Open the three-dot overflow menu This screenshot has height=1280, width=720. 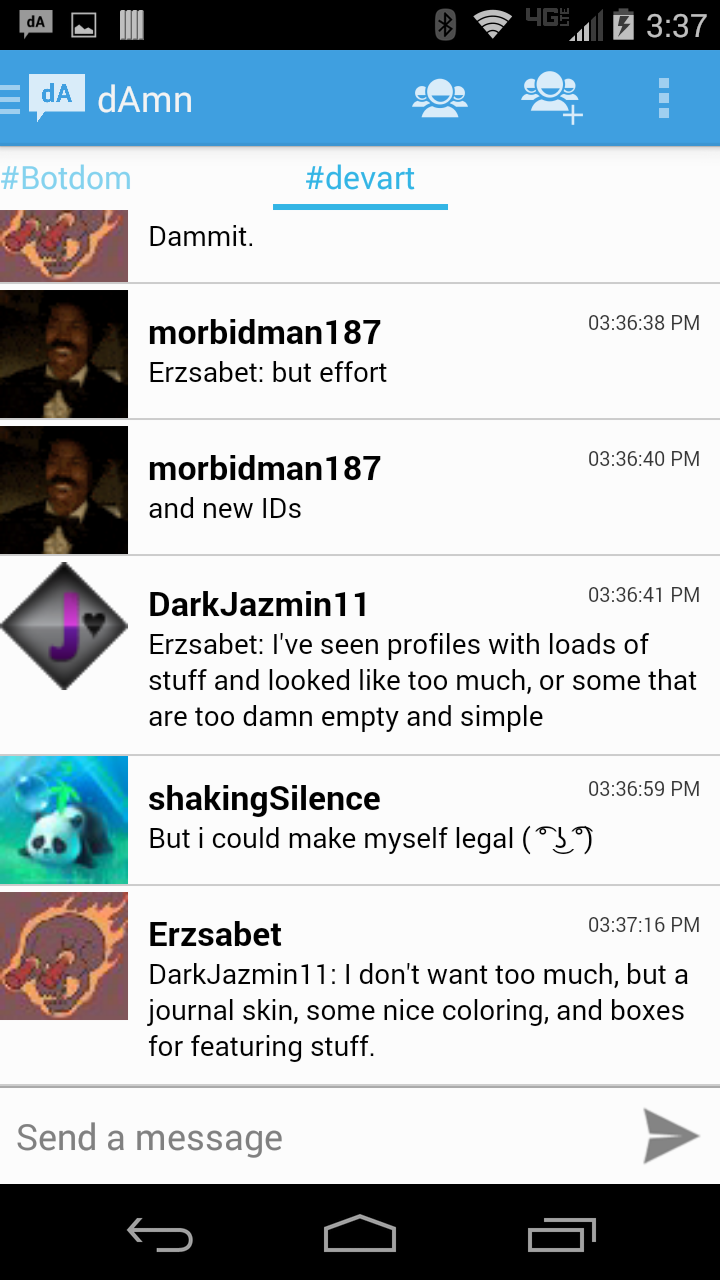[x=663, y=99]
